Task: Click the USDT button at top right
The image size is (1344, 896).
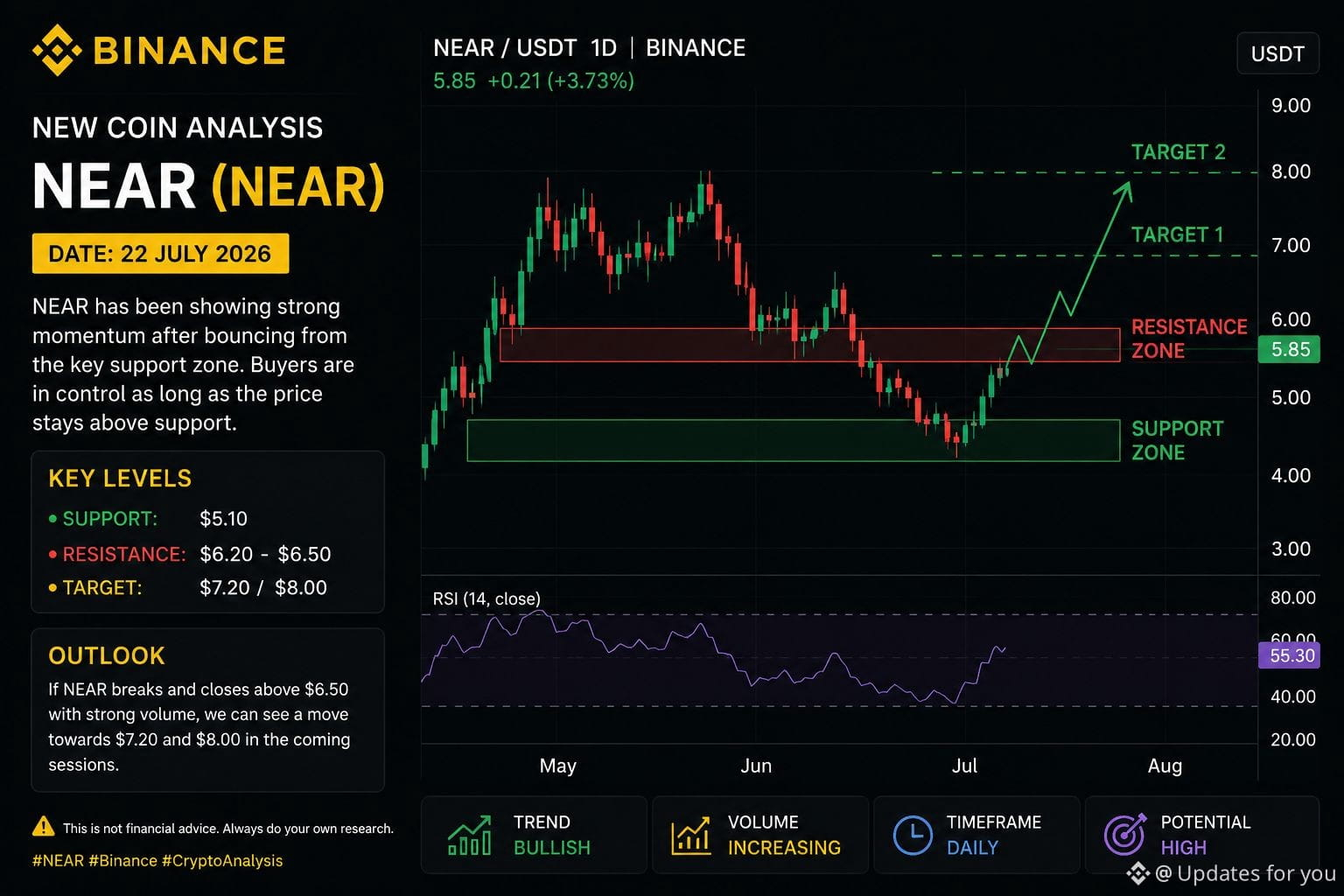Action: 1277,53
